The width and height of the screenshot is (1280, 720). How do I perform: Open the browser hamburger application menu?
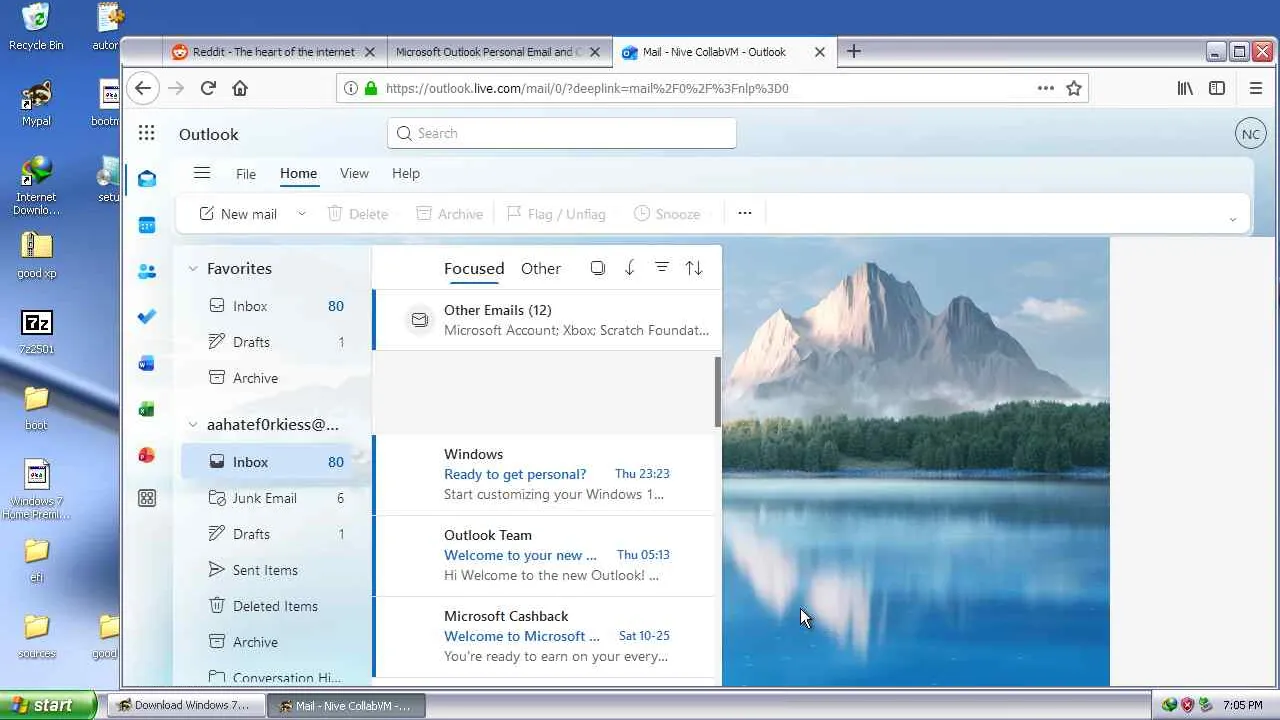pyautogui.click(x=1256, y=88)
